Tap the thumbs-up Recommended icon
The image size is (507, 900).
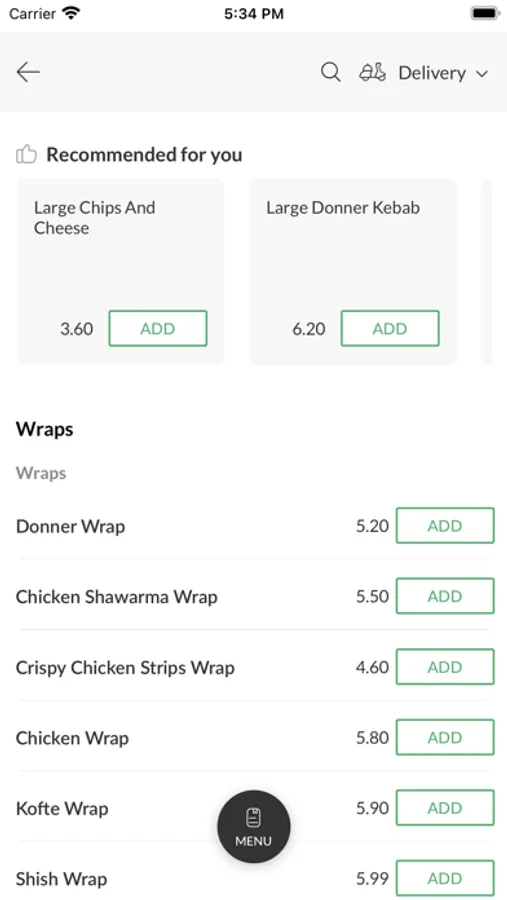click(26, 154)
